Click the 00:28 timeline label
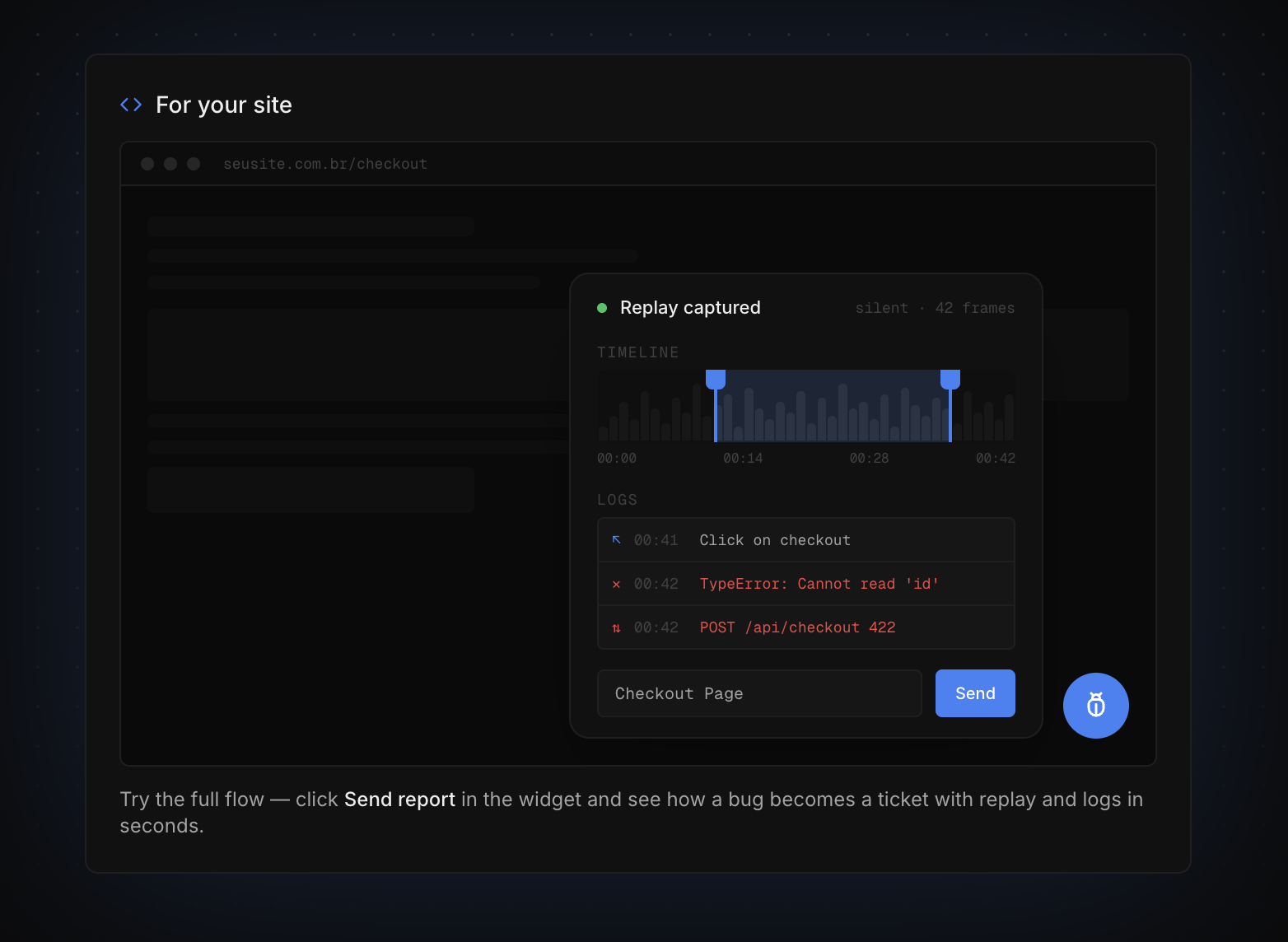Screen dimensions: 1288x942 [869, 458]
